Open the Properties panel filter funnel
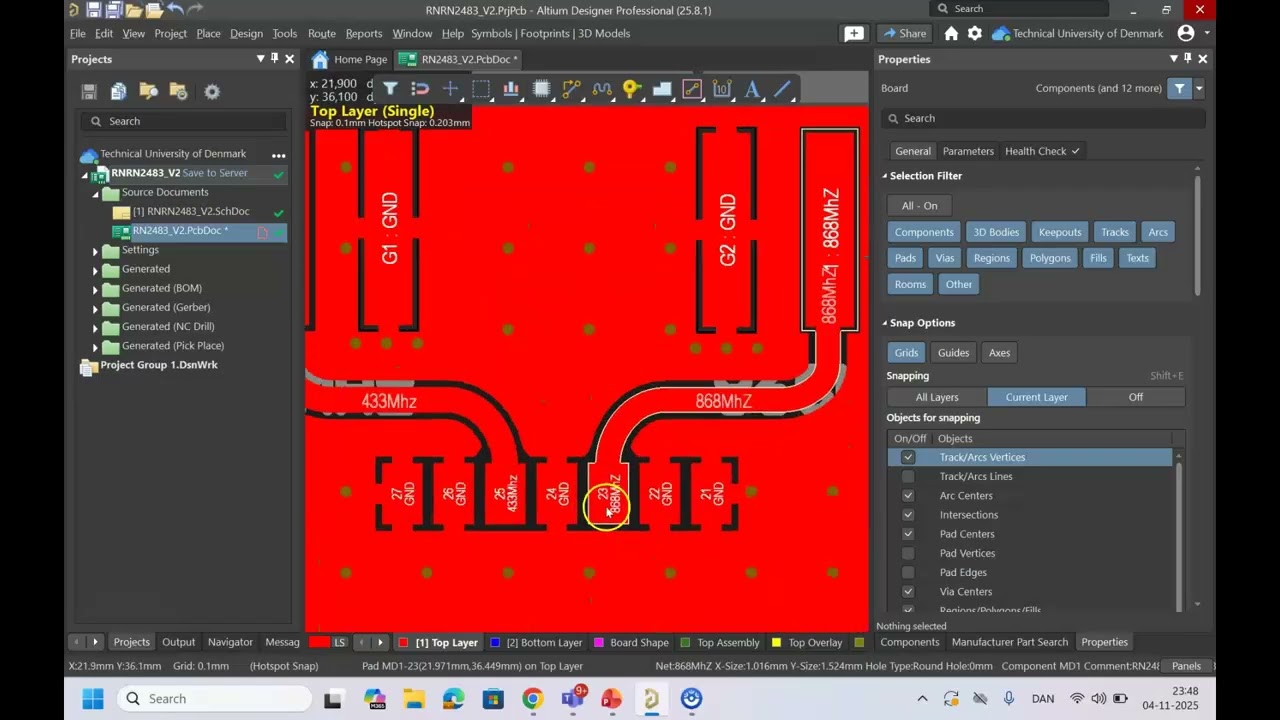Viewport: 1280px width, 720px height. point(1180,88)
